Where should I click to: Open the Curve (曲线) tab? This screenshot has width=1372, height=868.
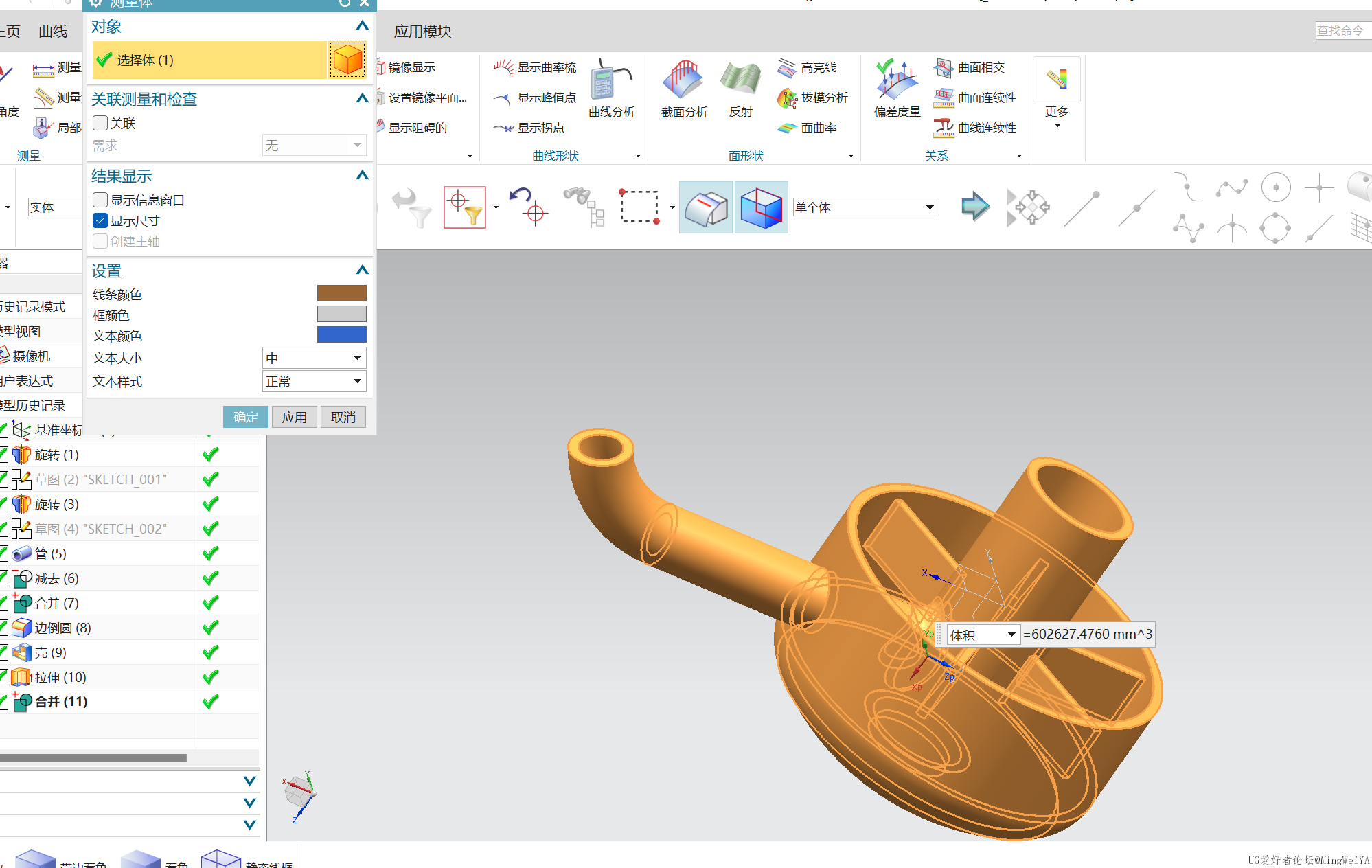tap(53, 32)
